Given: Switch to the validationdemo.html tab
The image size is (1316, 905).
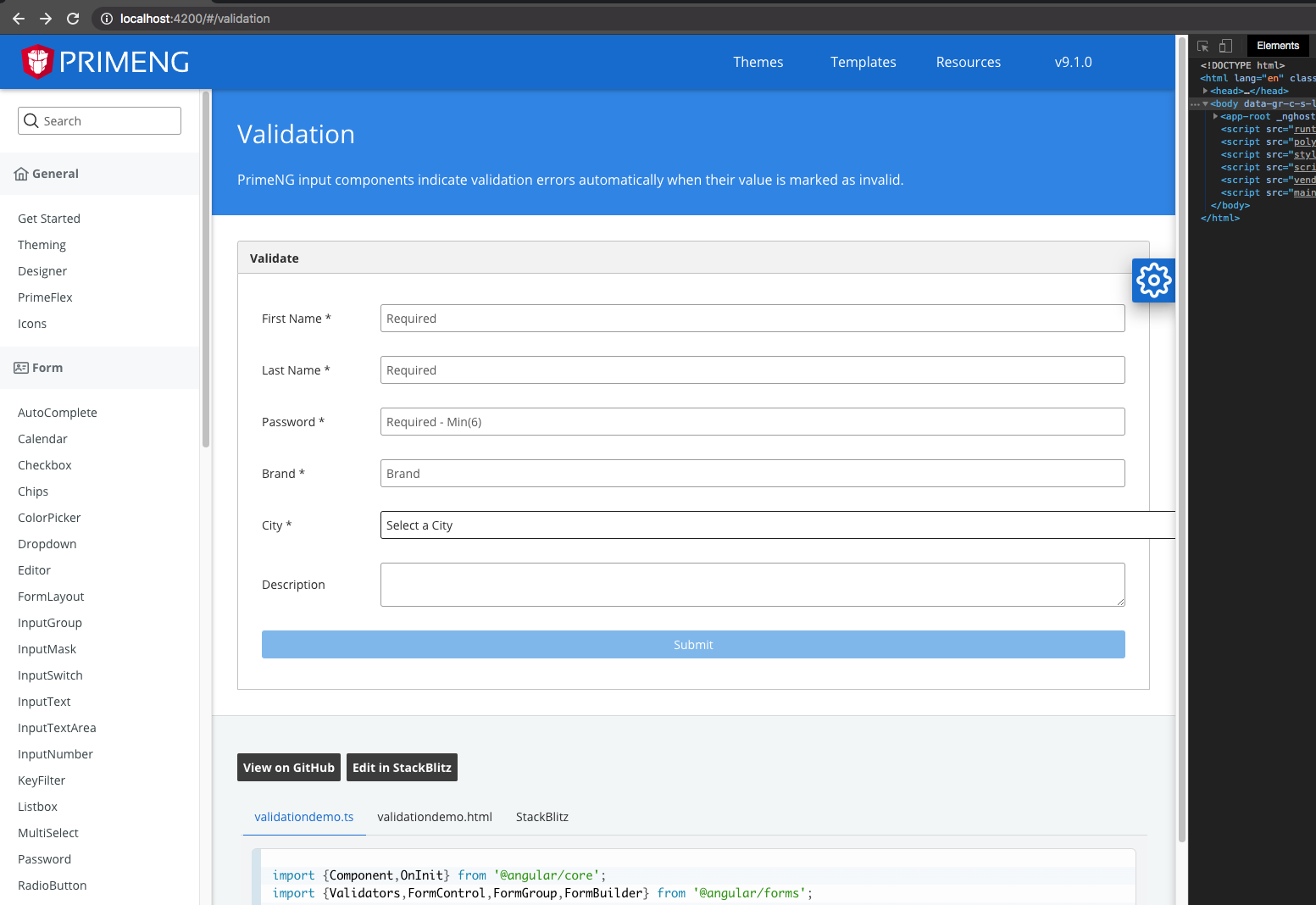Looking at the screenshot, I should pyautogui.click(x=435, y=816).
